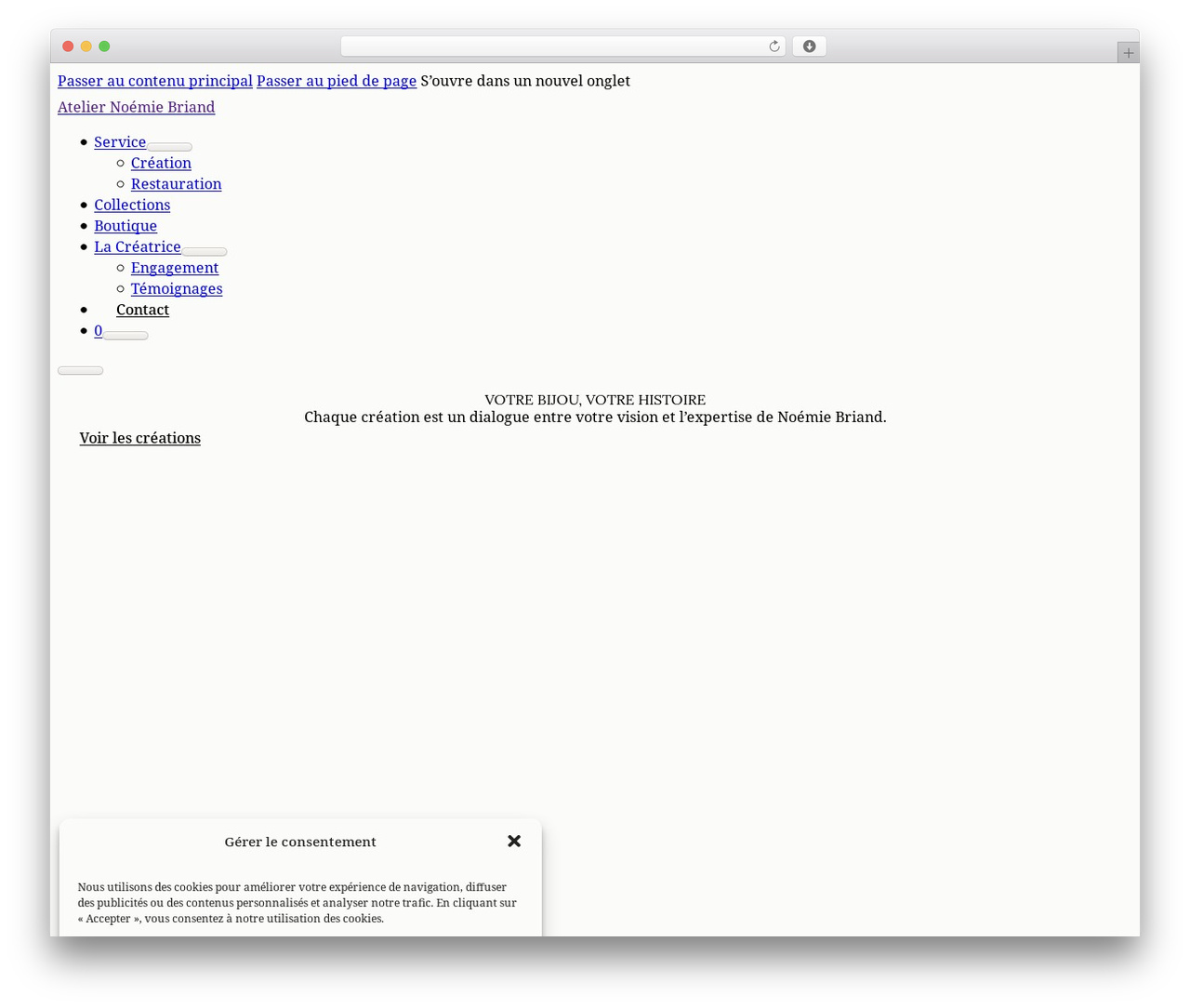The image size is (1190, 1008).
Task: Click the empty button above the hero heading
Action: tap(81, 370)
